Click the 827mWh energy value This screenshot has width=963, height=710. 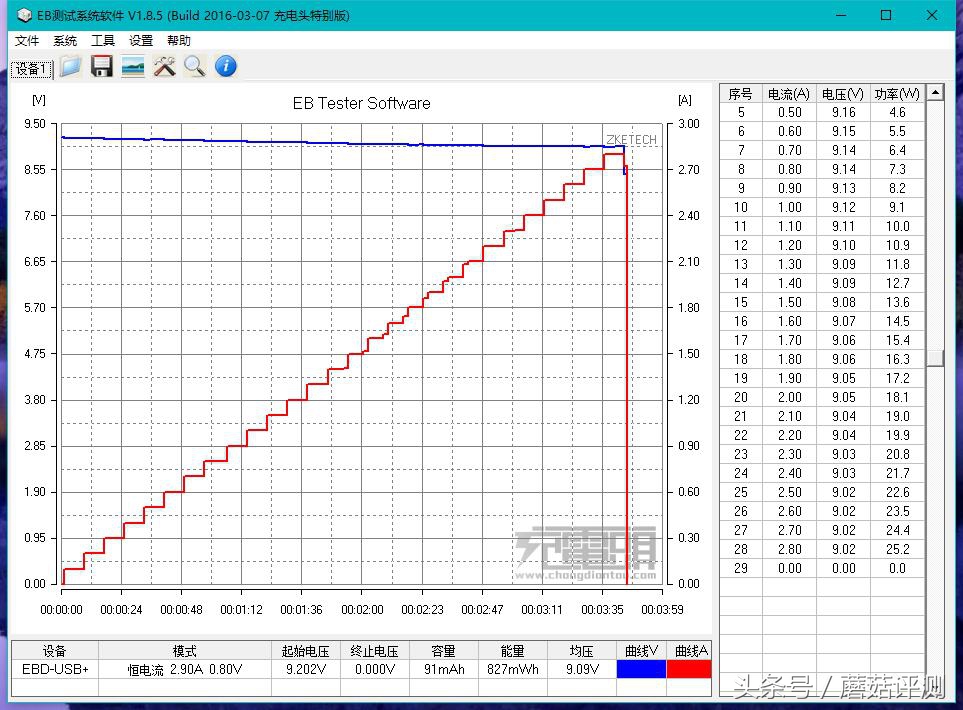[512, 669]
